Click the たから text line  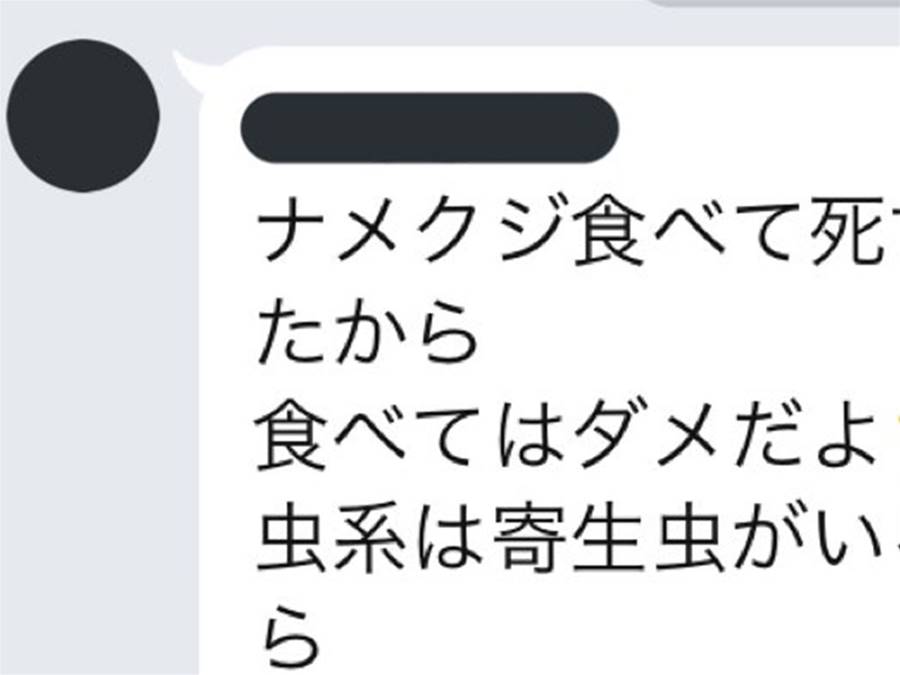[x=367, y=333]
